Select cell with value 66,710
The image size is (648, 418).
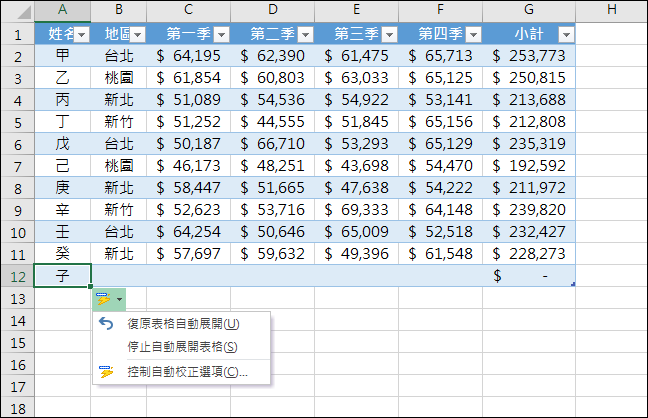273,143
